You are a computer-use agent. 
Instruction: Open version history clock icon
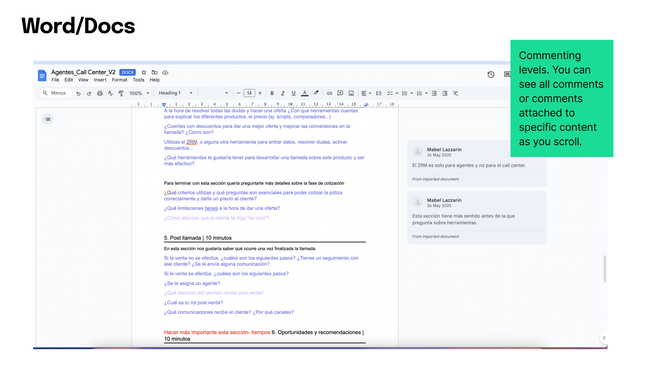(x=491, y=75)
